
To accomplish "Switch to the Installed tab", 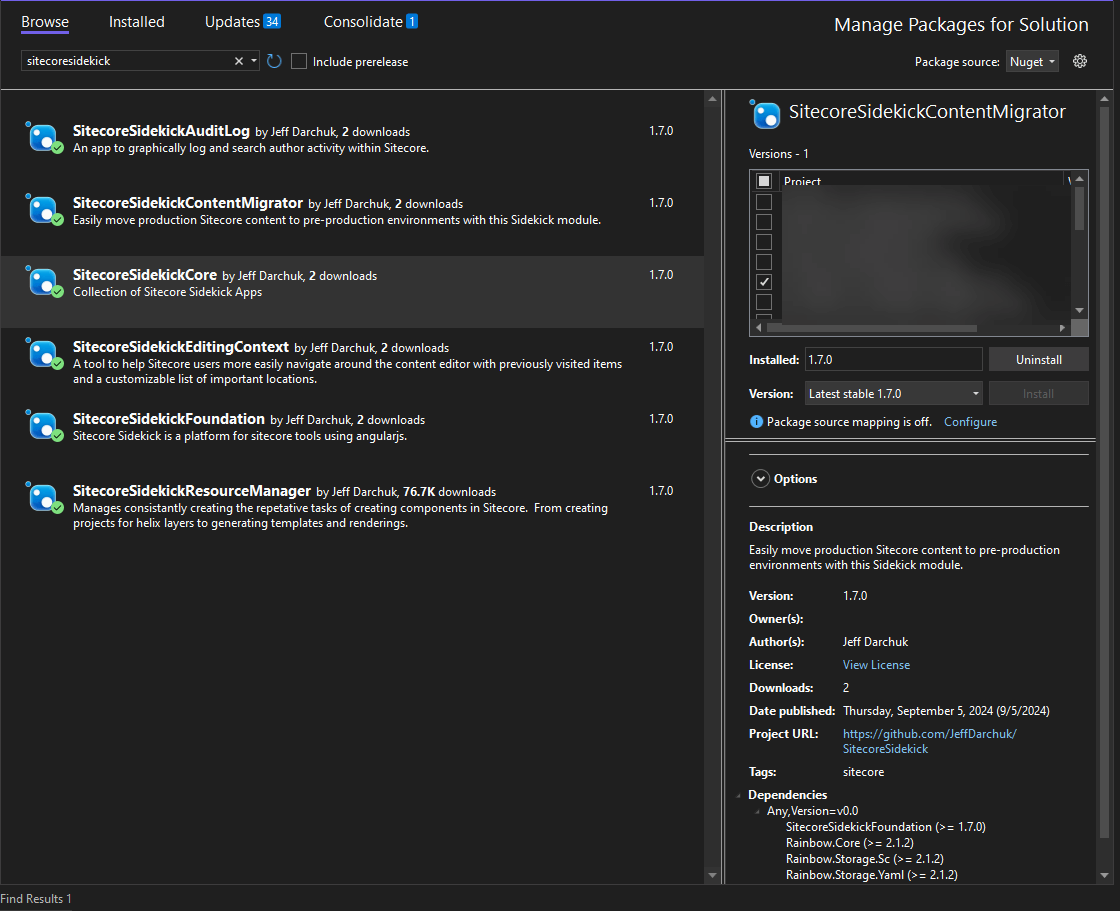I will (x=137, y=22).
